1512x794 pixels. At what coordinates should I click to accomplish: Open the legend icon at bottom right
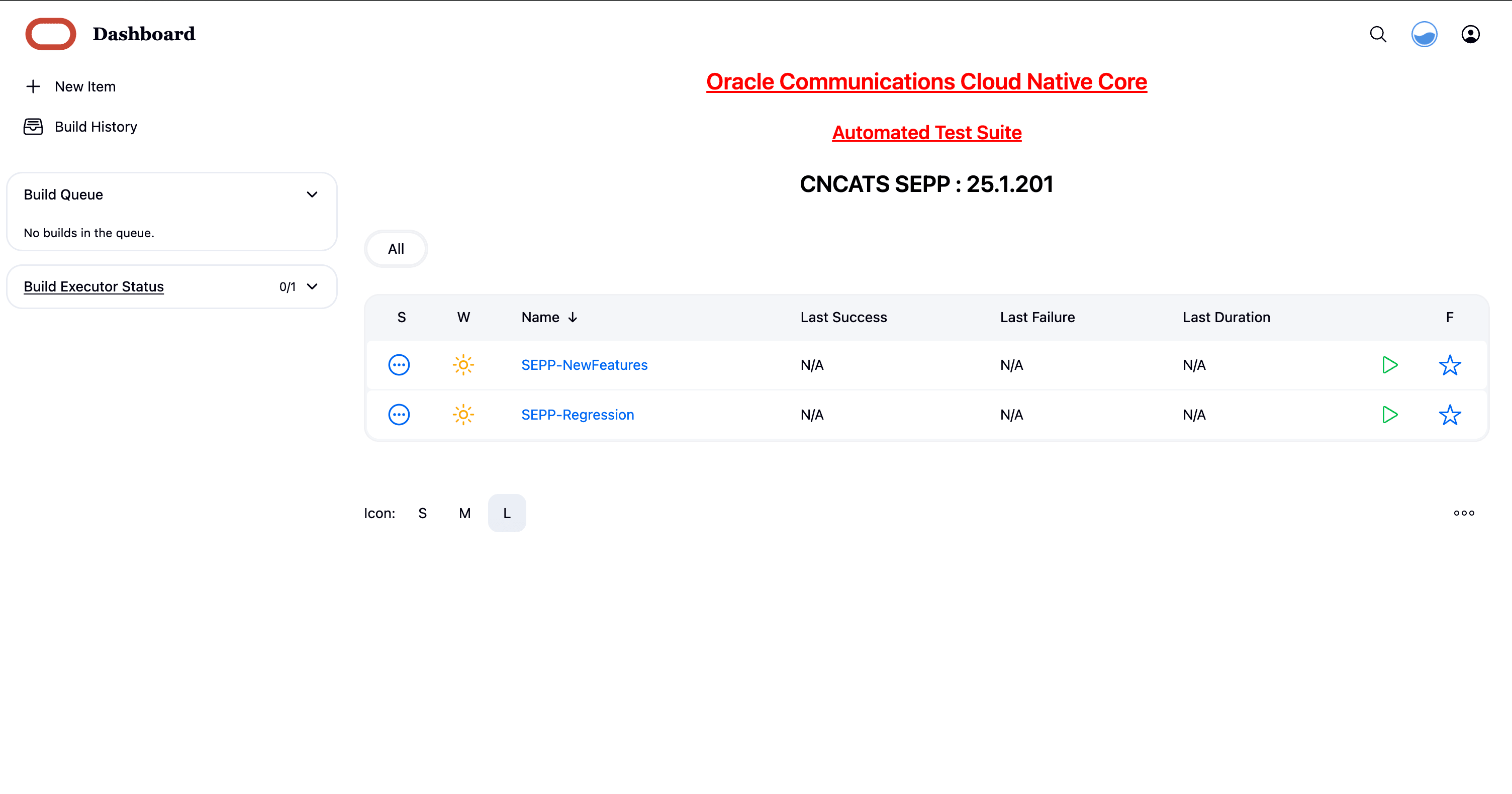(x=1463, y=512)
